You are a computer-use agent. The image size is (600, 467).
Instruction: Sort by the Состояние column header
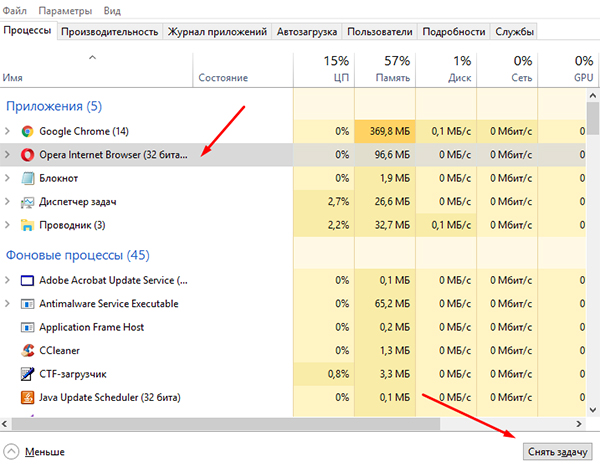(x=243, y=70)
